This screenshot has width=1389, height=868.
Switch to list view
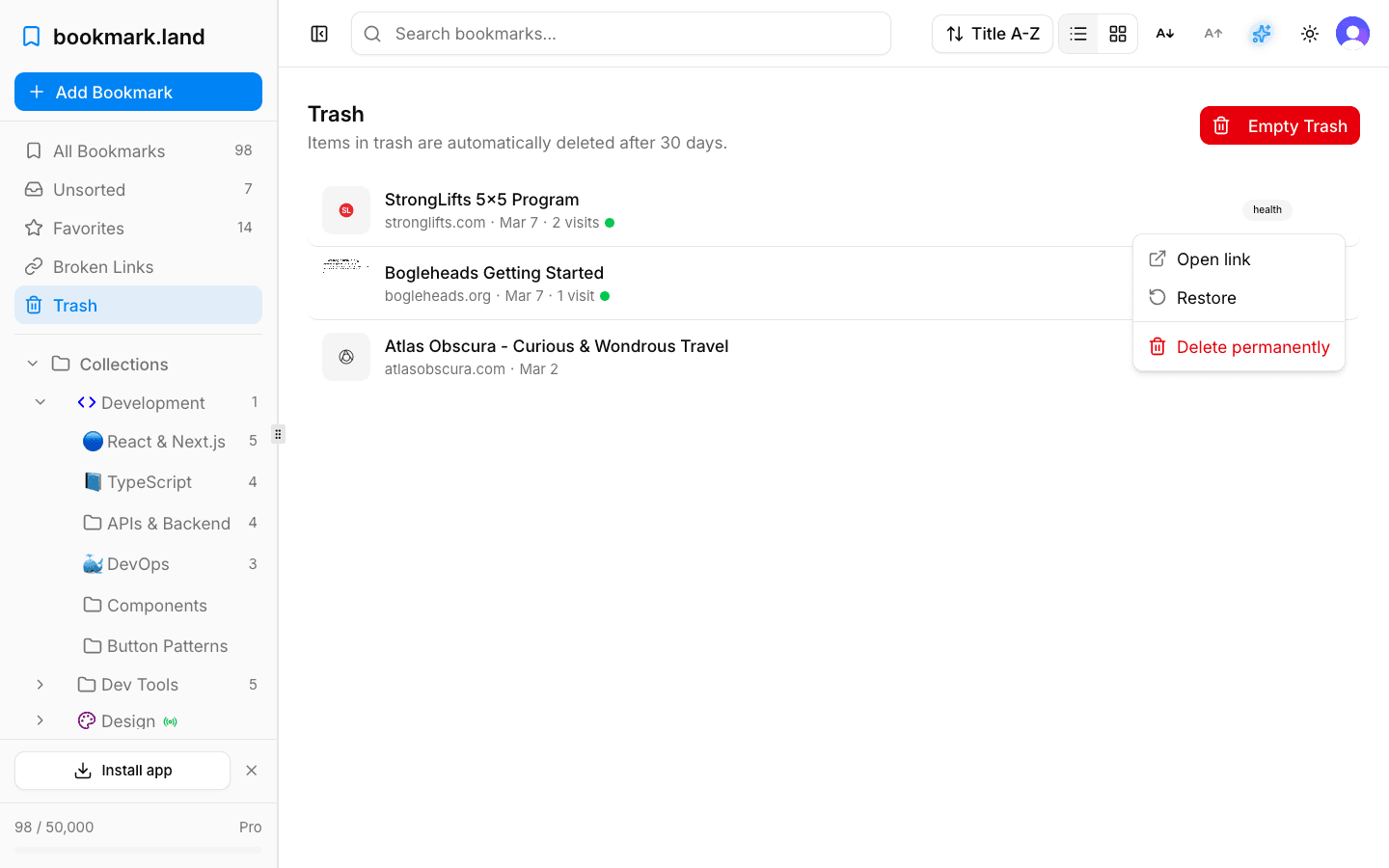[1078, 34]
